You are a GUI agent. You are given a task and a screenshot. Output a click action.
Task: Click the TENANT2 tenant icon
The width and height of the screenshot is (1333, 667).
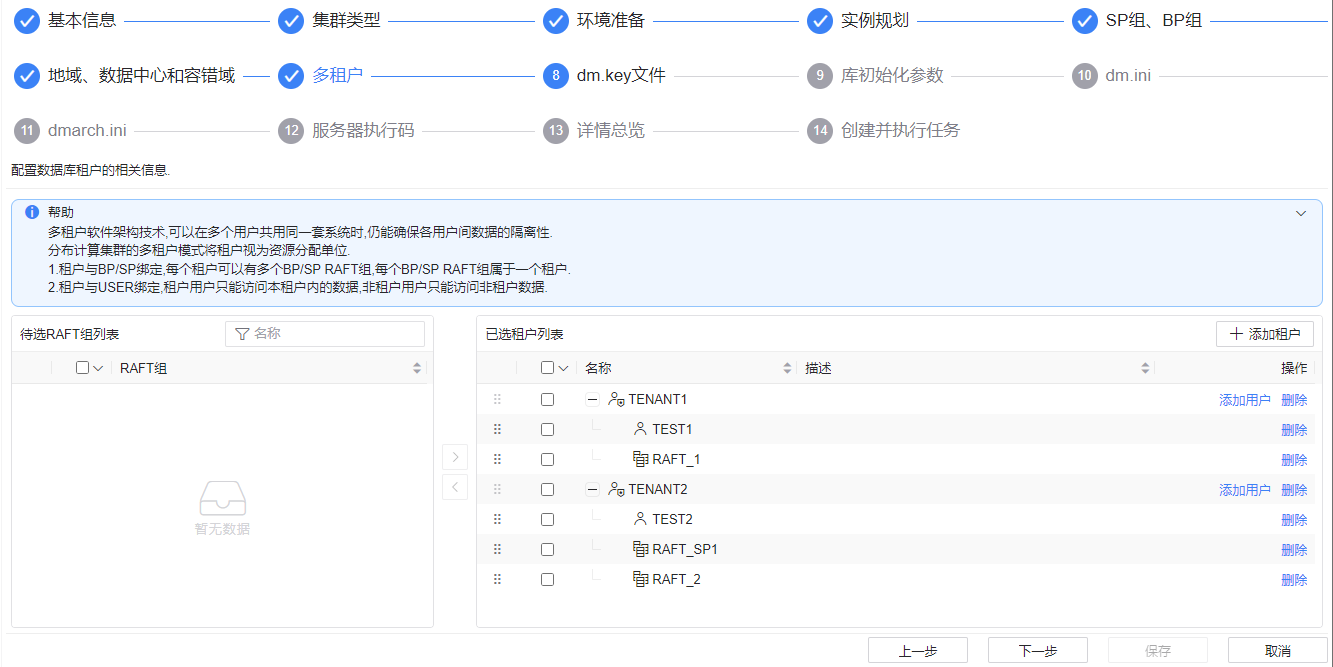(x=616, y=489)
